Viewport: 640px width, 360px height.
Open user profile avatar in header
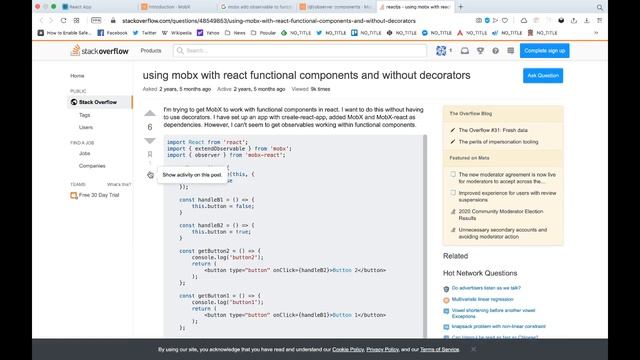click(441, 51)
